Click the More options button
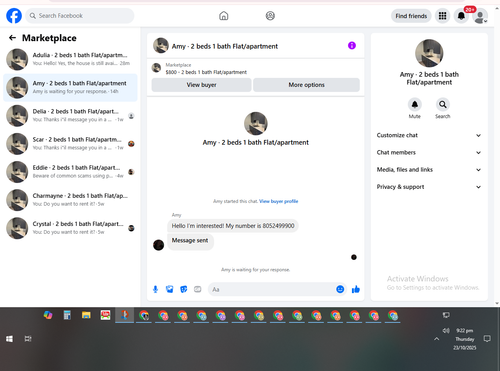The width and height of the screenshot is (500, 371). coord(306,85)
